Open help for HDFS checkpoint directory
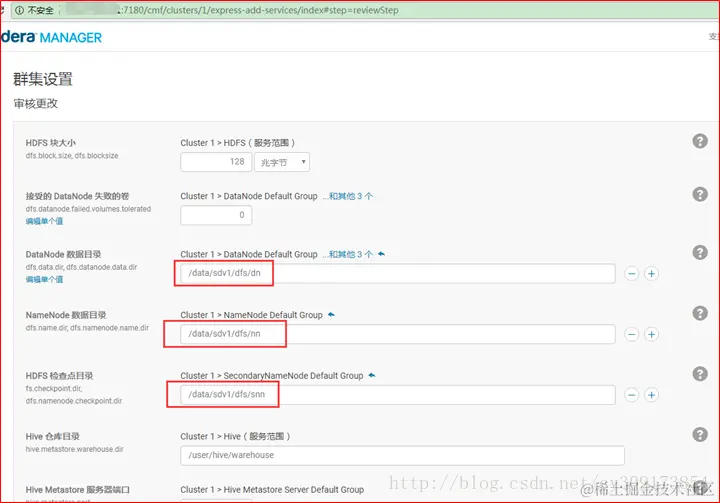Screen dimensions: 720x503 700,374
